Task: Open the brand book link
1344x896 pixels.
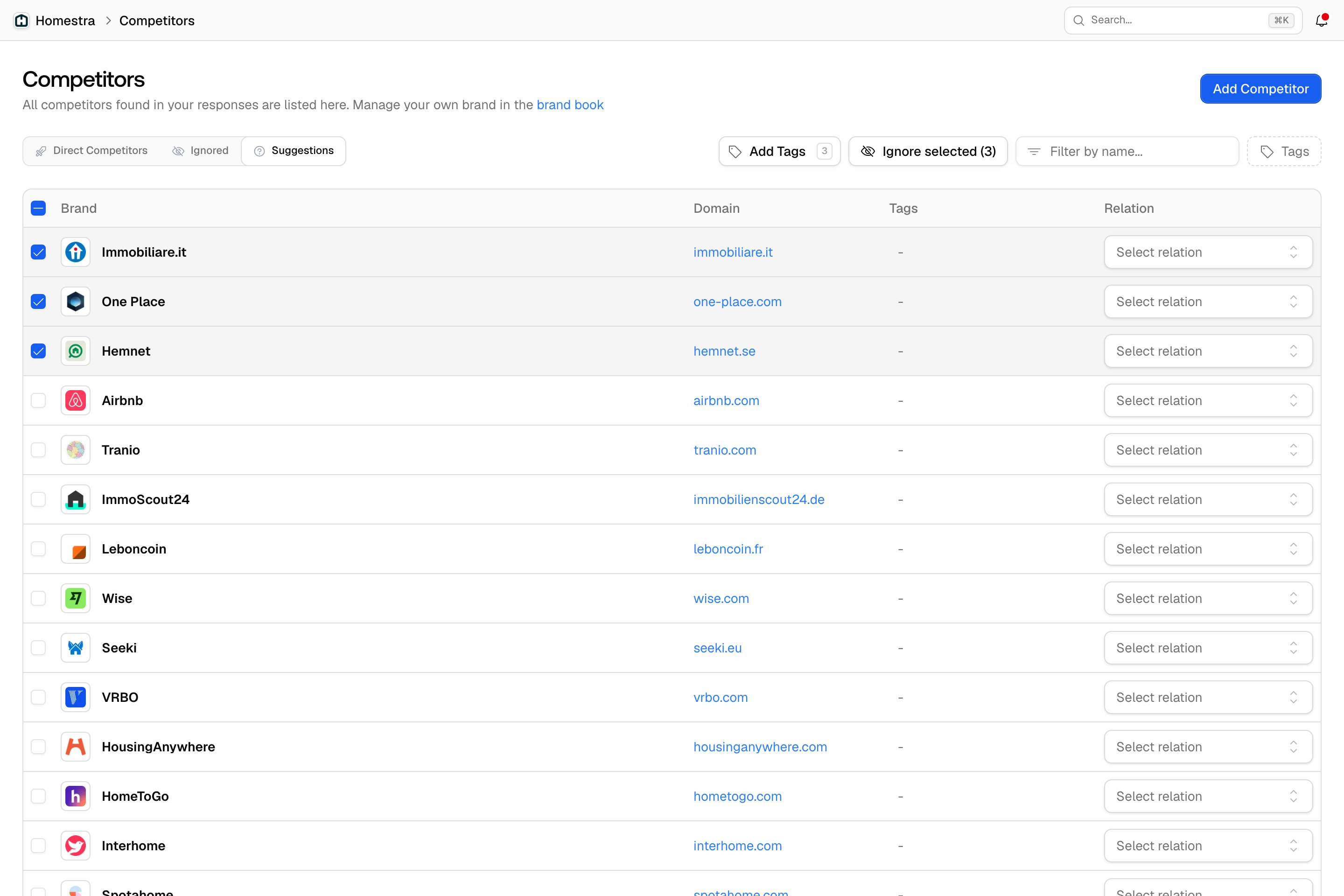Action: click(570, 105)
